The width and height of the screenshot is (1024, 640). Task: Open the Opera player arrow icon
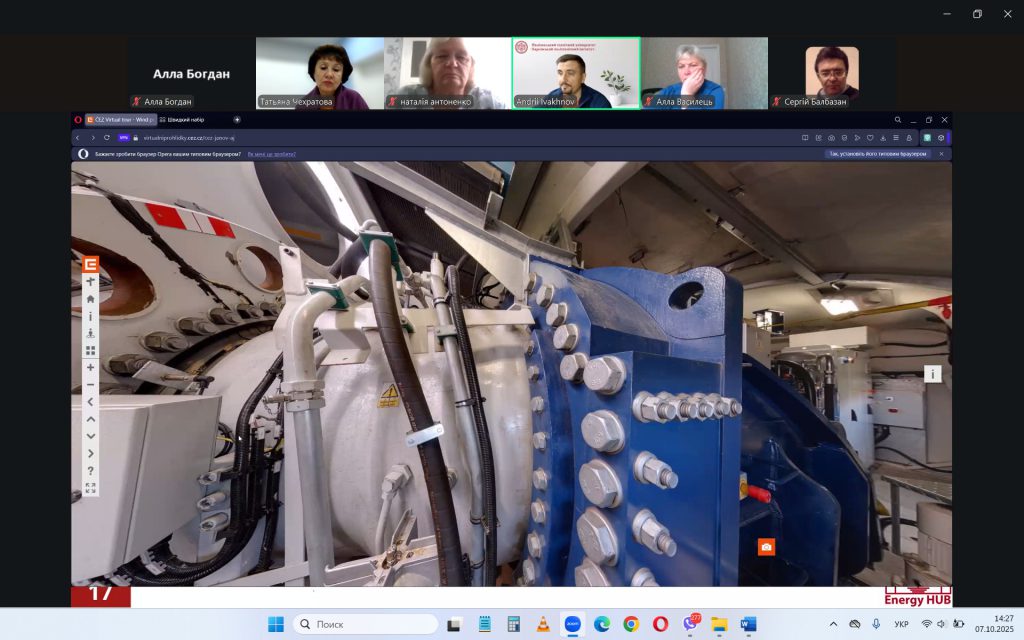(857, 138)
